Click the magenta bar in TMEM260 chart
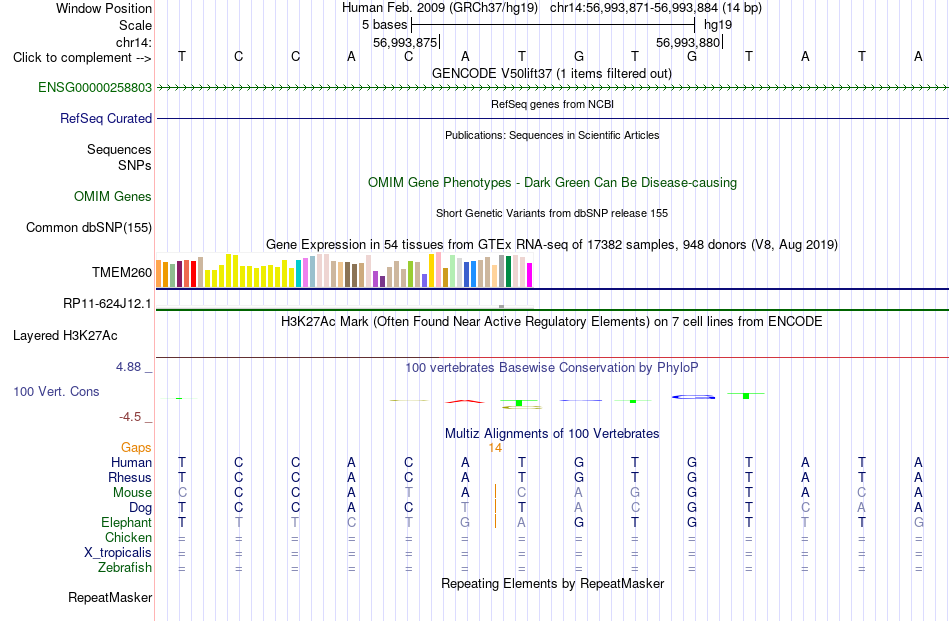The height and width of the screenshot is (621, 950). 530,275
